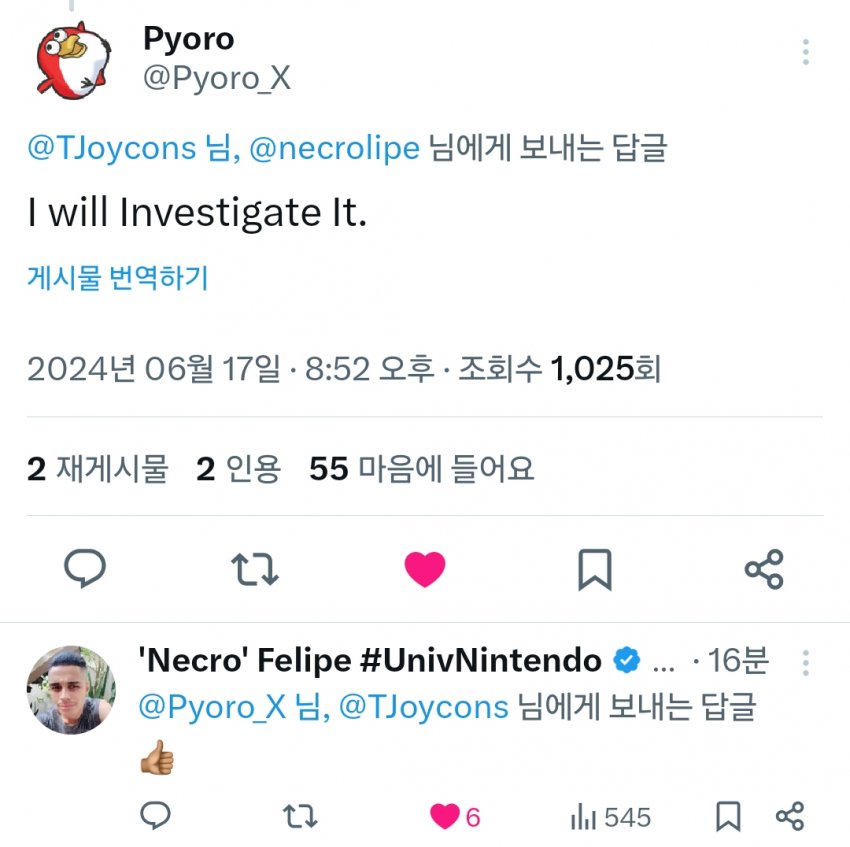The height and width of the screenshot is (847, 850).
Task: Open Necro Felipe's profile photo
Action: [71, 690]
